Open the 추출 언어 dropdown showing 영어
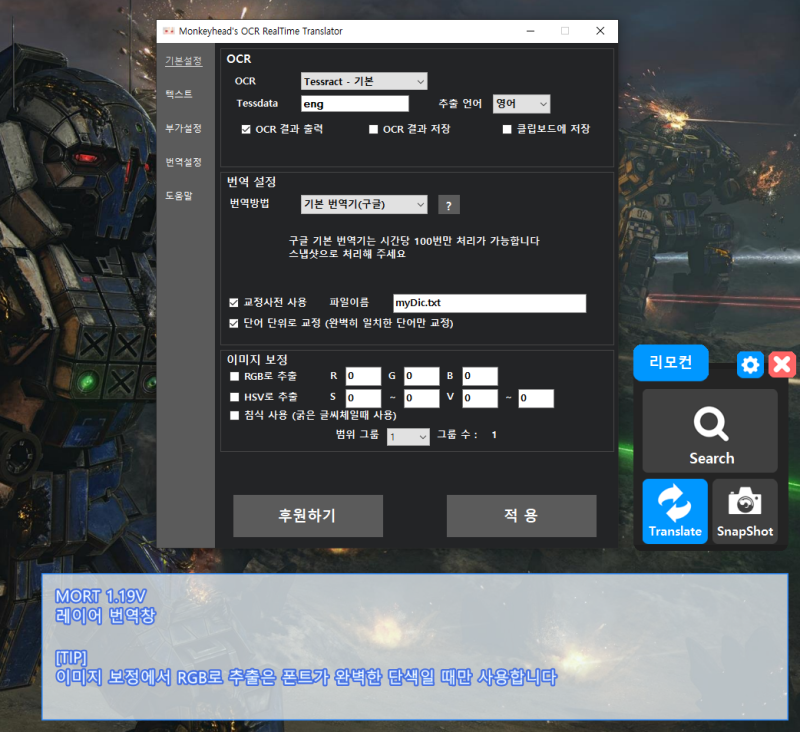This screenshot has height=732, width=800. coord(521,104)
